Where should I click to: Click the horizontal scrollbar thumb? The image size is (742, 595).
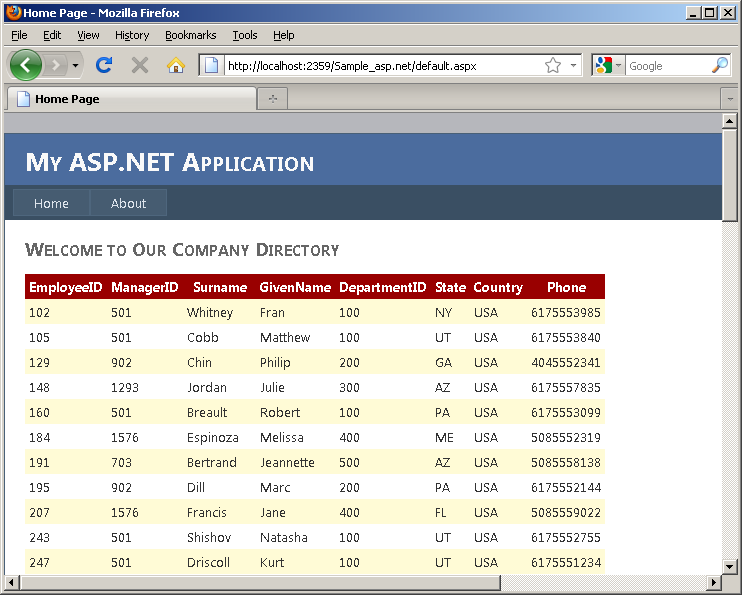click(260, 582)
